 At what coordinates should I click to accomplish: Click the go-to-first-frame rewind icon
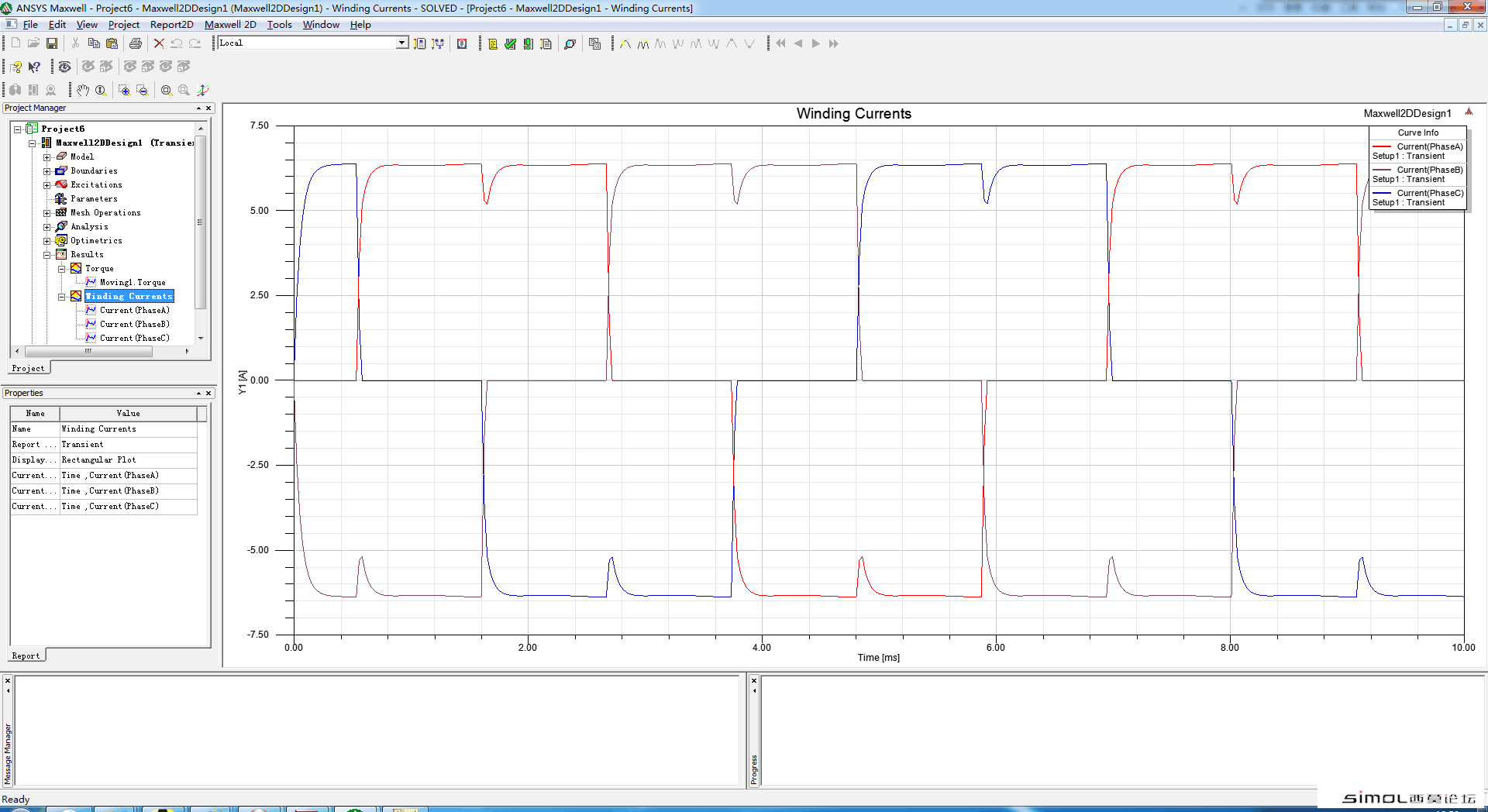click(x=780, y=43)
